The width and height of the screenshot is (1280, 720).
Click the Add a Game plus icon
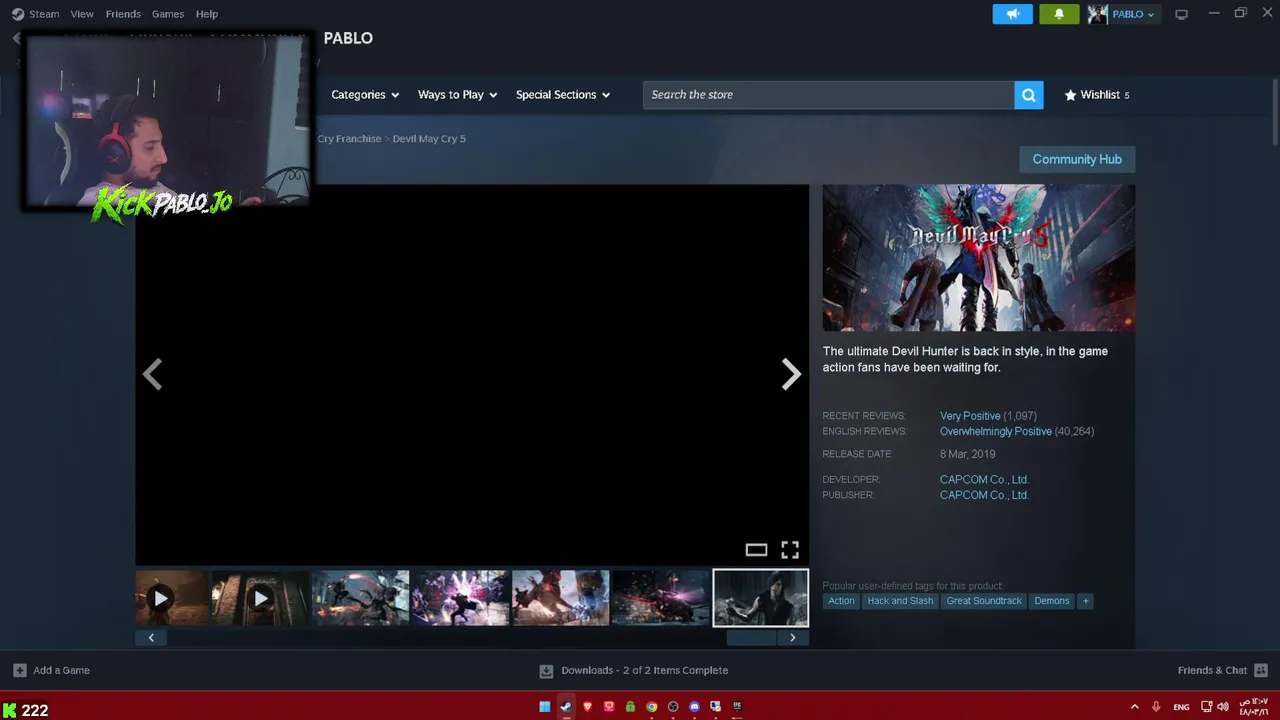point(19,670)
